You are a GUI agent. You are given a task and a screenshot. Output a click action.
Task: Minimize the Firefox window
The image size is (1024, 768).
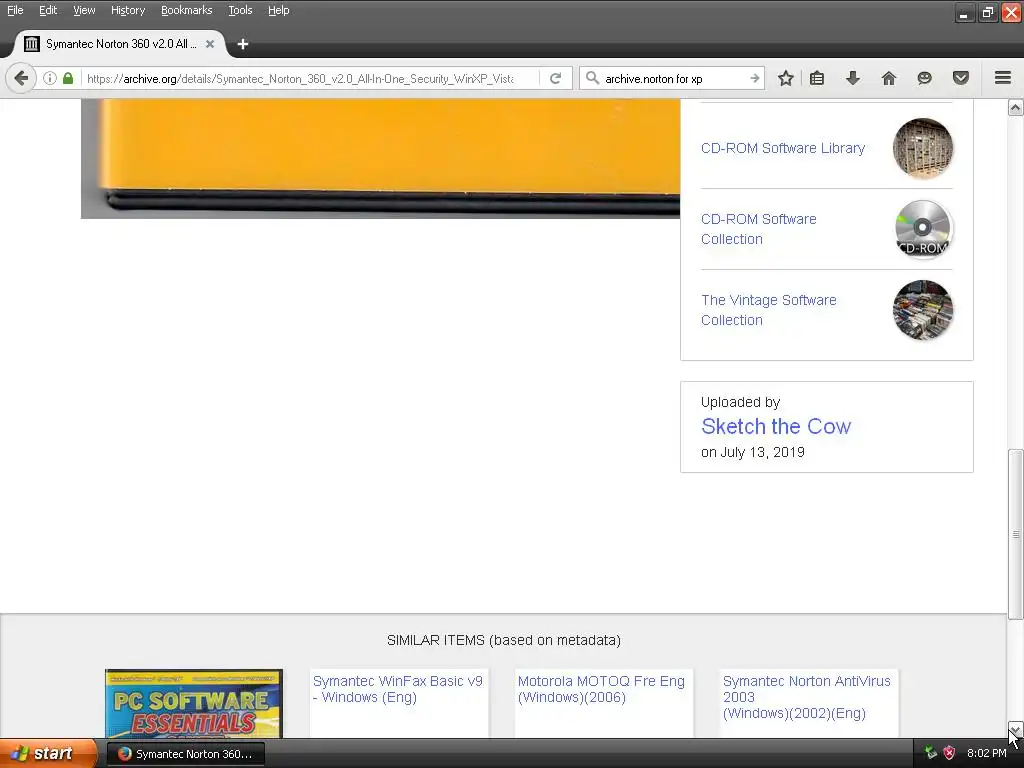click(964, 12)
